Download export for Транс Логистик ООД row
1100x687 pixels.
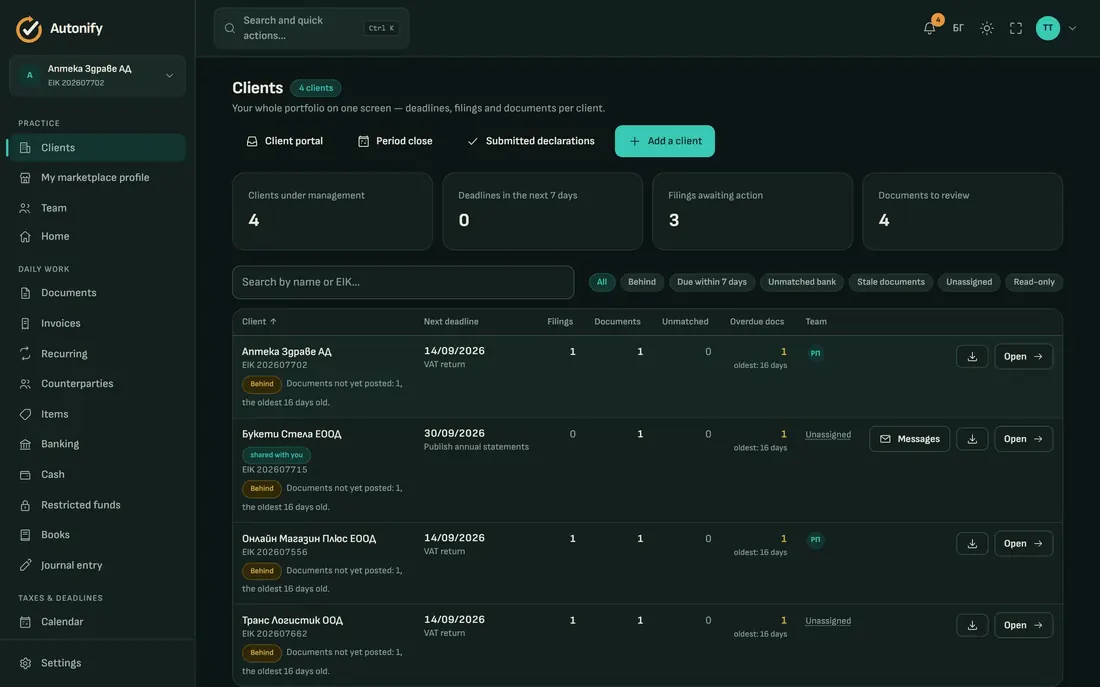(x=972, y=625)
